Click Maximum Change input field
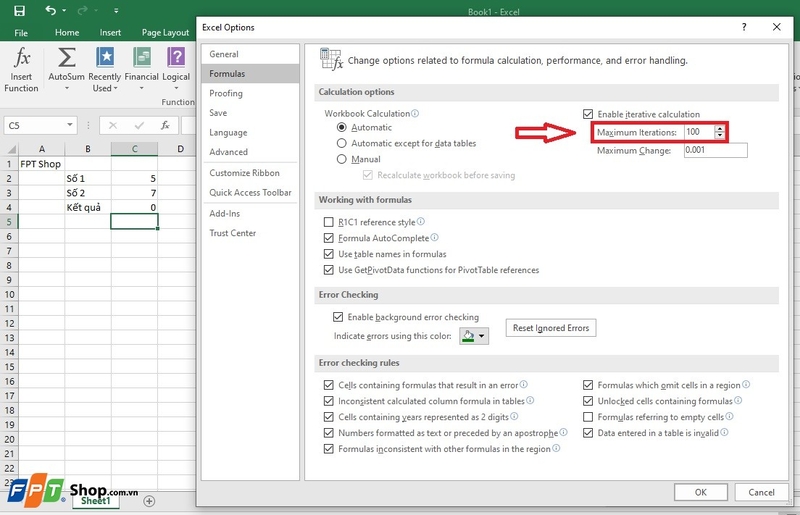The width and height of the screenshot is (800, 515). 715,150
